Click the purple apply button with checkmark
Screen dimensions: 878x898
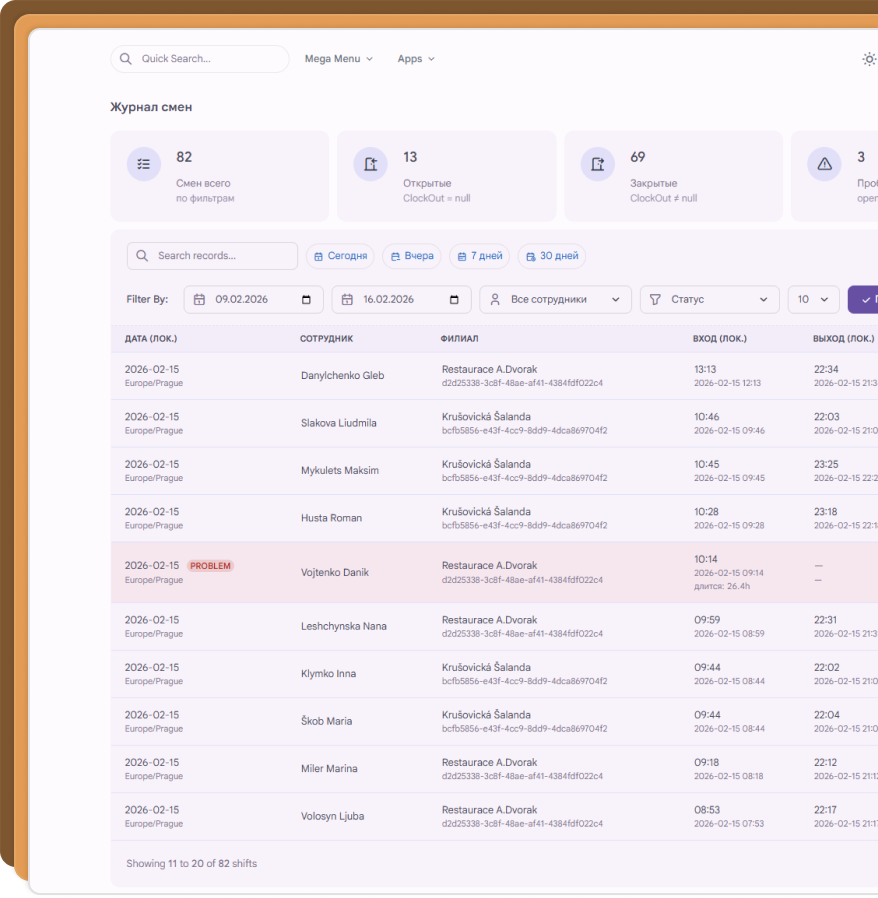tap(863, 299)
